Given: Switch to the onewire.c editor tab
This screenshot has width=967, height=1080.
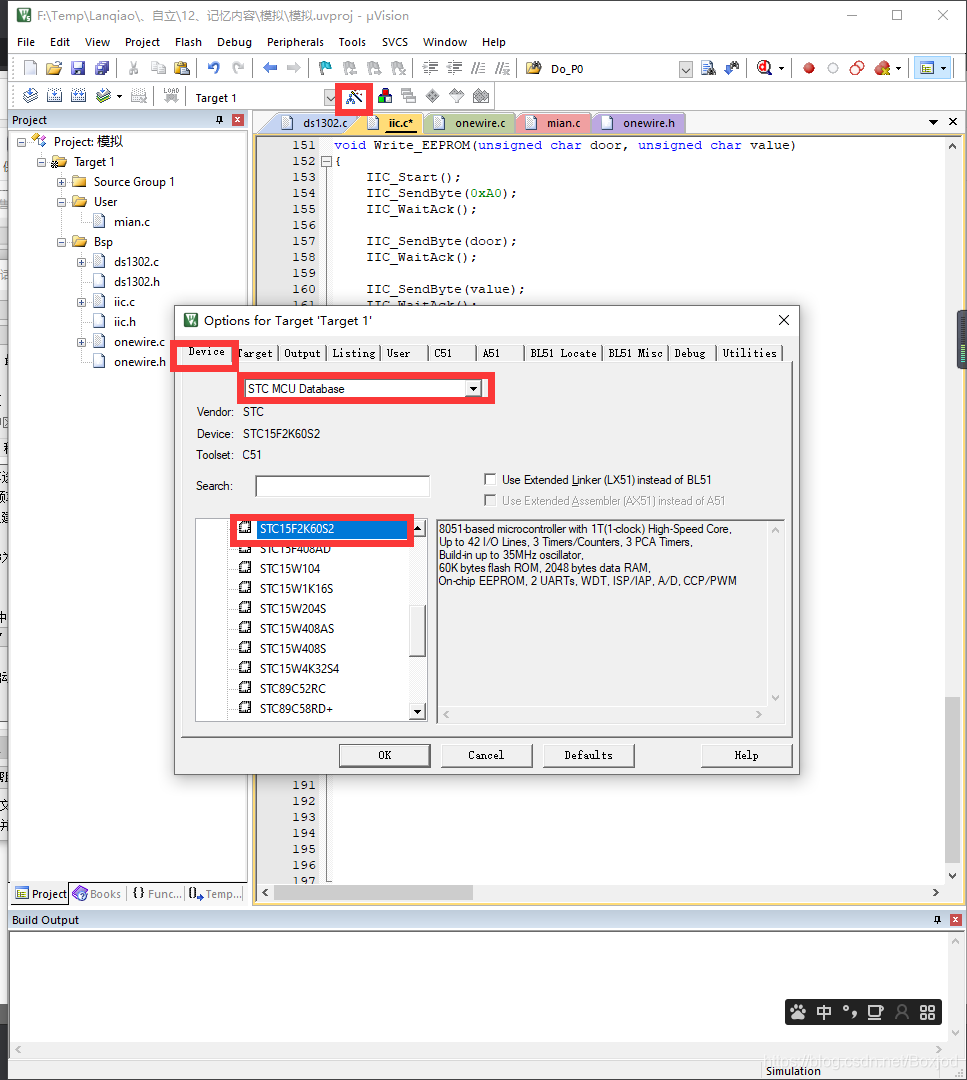Looking at the screenshot, I should [x=470, y=123].
